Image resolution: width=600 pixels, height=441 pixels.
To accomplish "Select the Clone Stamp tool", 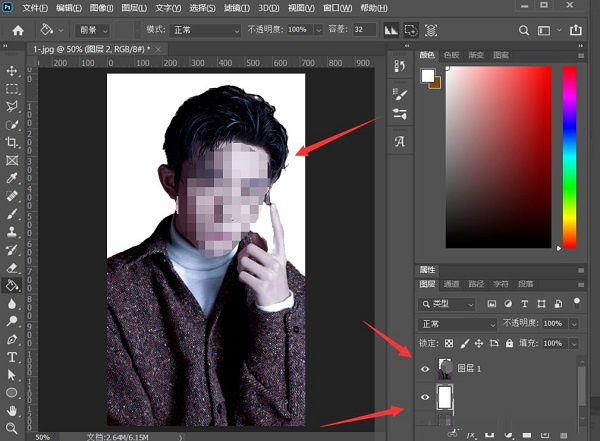I will coord(11,232).
